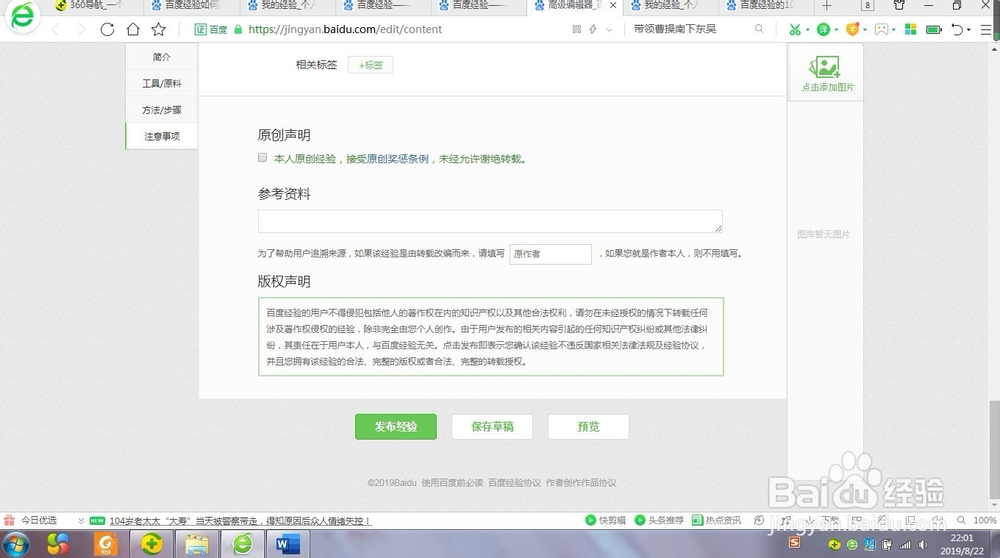Screen dimensions: 1000x558
Task: Click the skin shirt icon
Action: [x=899, y=5]
